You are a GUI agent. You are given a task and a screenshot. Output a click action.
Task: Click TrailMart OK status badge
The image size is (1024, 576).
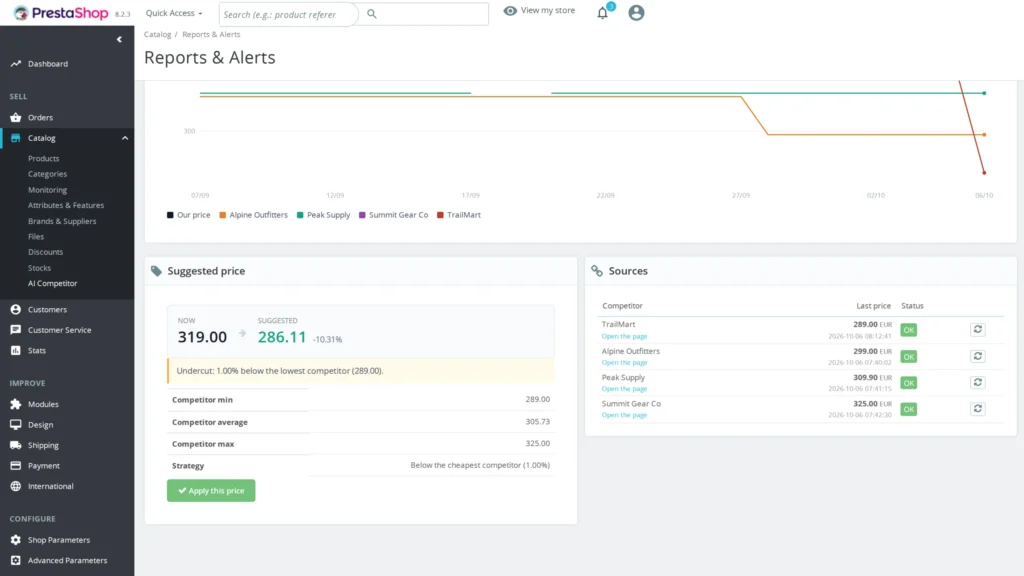click(x=908, y=330)
